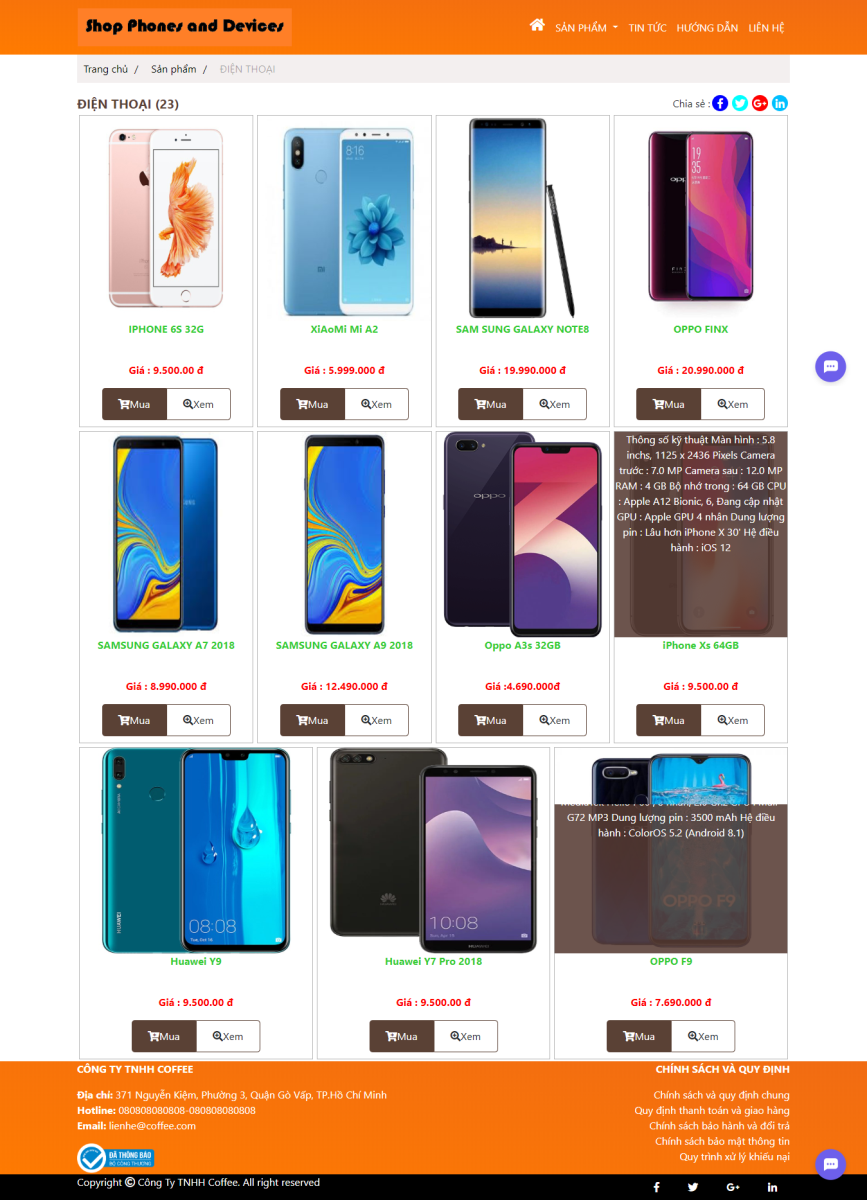Image resolution: width=867 pixels, height=1200 pixels.
Task: Click the Shop Phones and Devices logo
Action: coord(184,27)
